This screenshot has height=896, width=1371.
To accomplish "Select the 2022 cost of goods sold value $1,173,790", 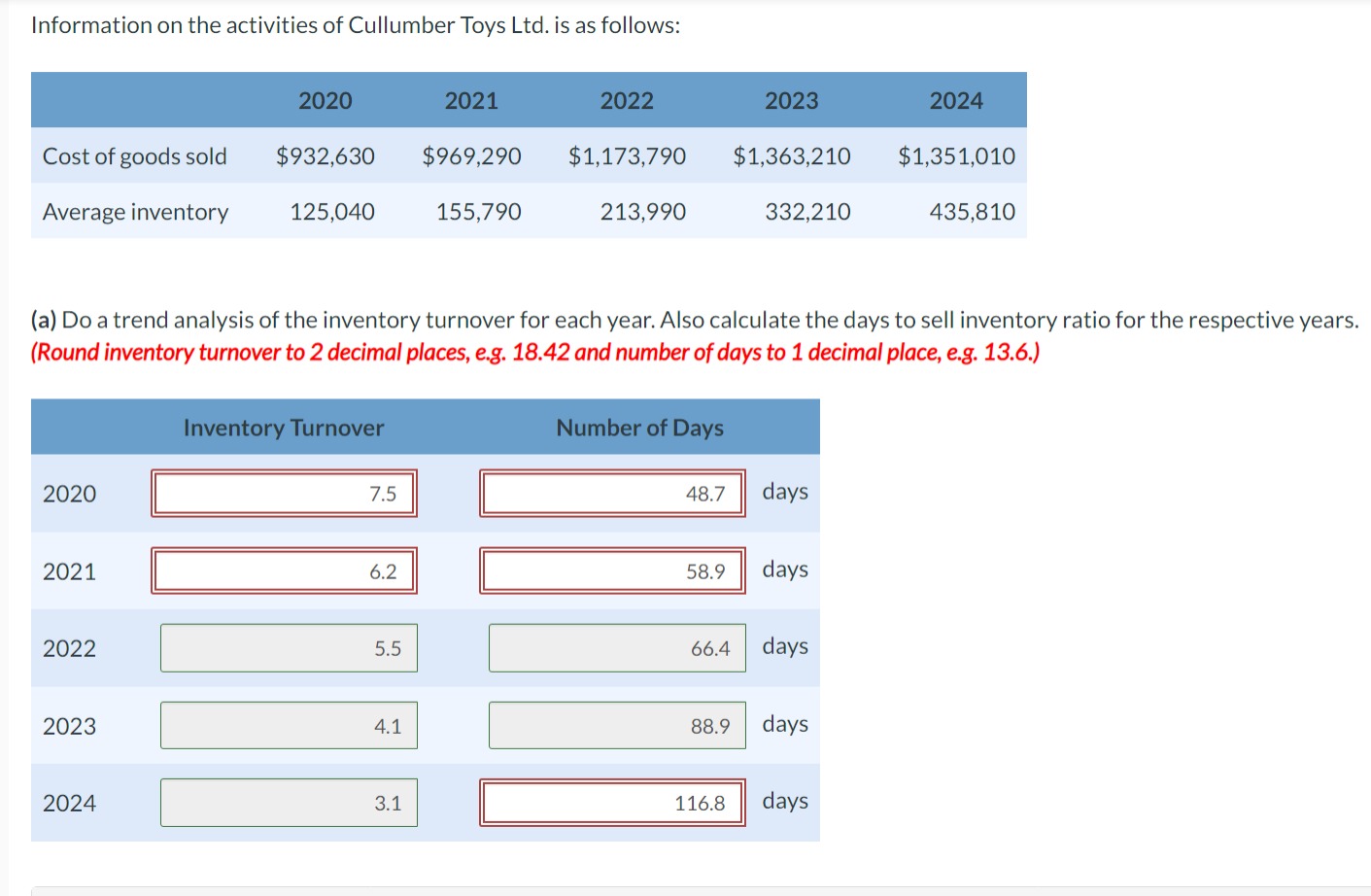I will point(627,156).
